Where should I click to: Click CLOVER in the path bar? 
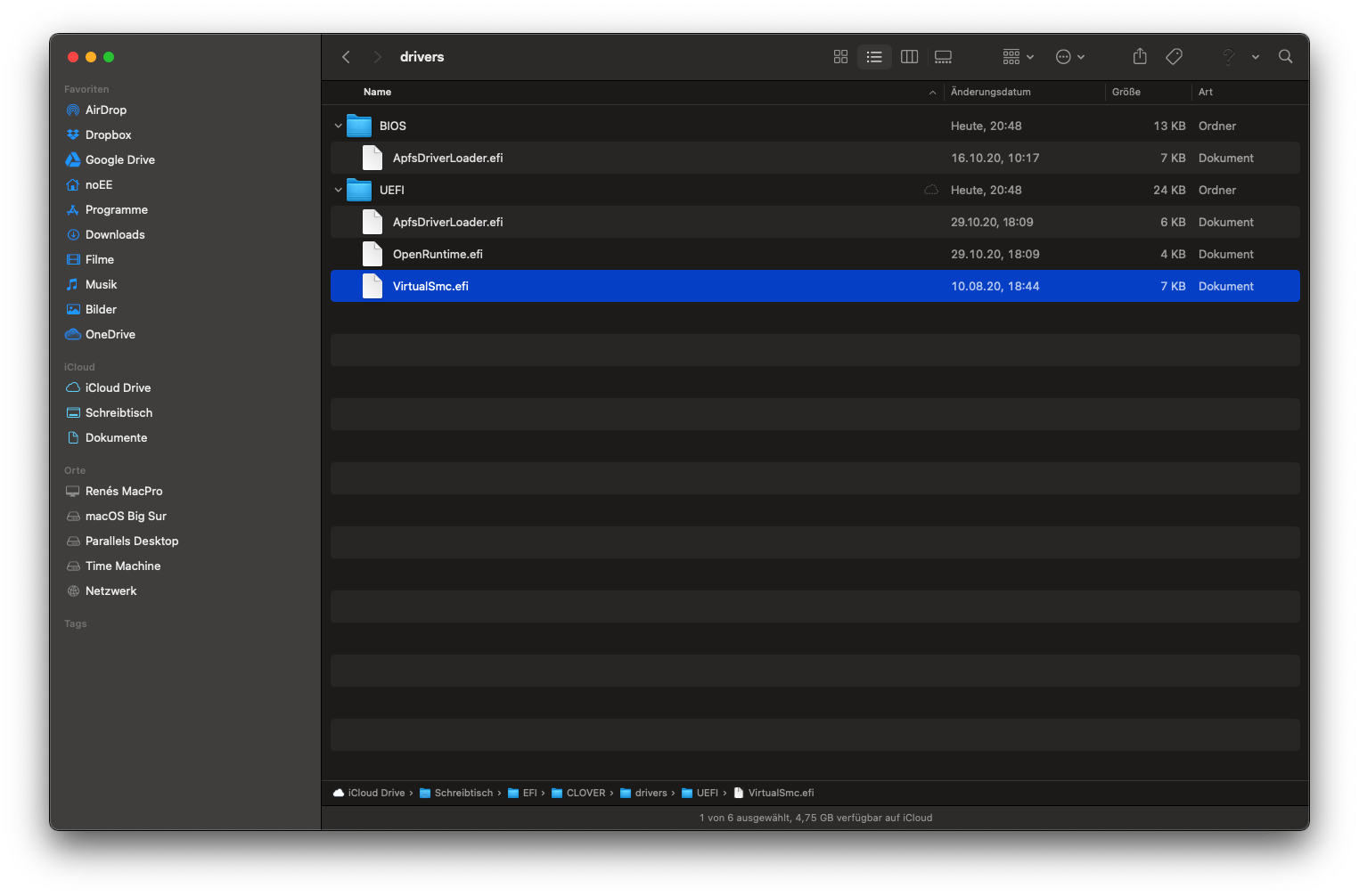pyautogui.click(x=578, y=793)
